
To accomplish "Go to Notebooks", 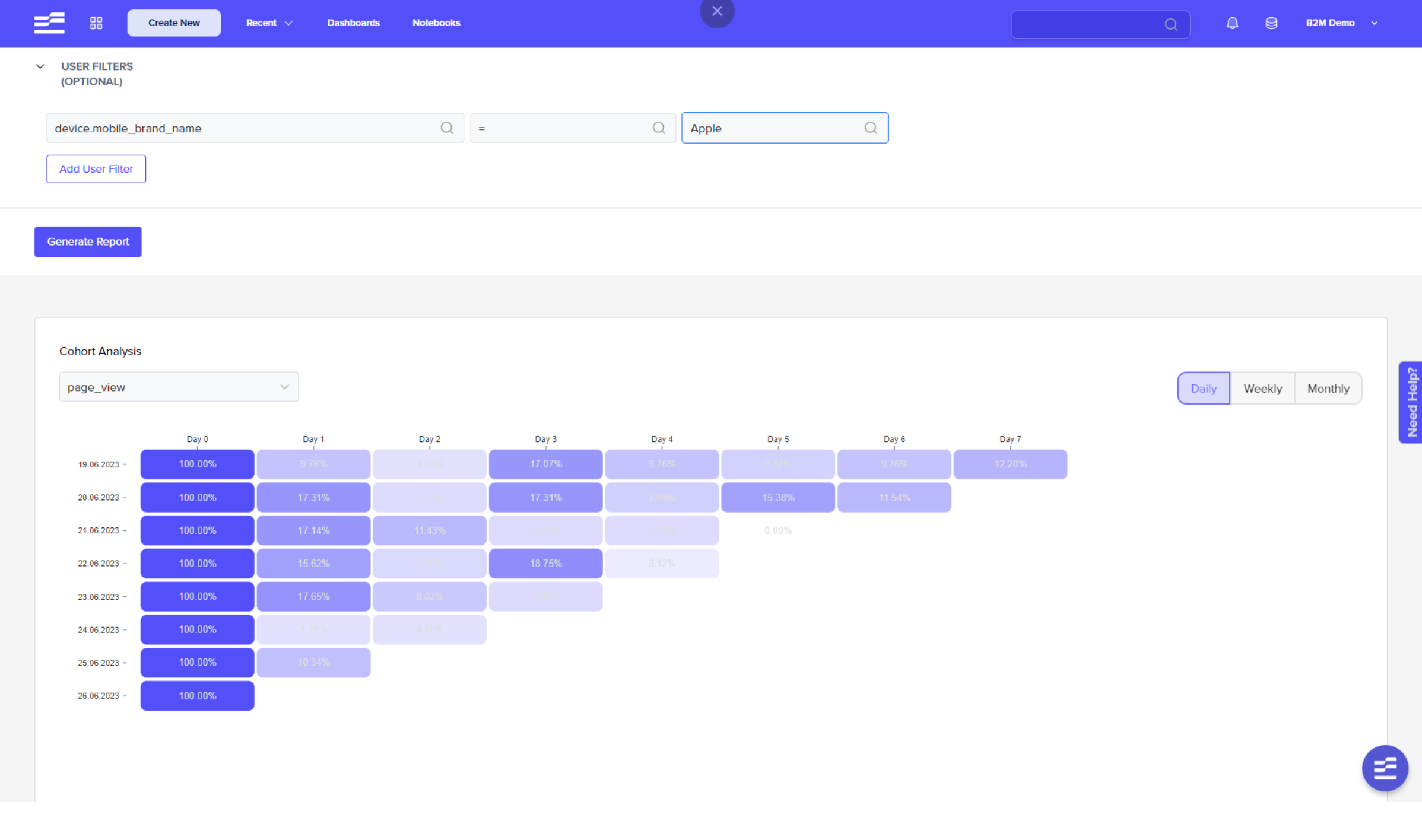I will point(436,23).
